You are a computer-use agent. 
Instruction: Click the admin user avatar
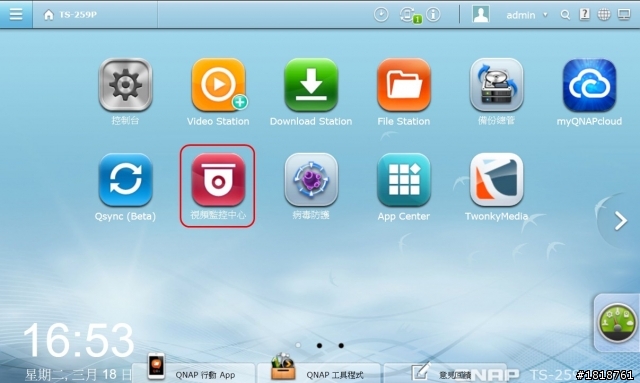click(481, 14)
